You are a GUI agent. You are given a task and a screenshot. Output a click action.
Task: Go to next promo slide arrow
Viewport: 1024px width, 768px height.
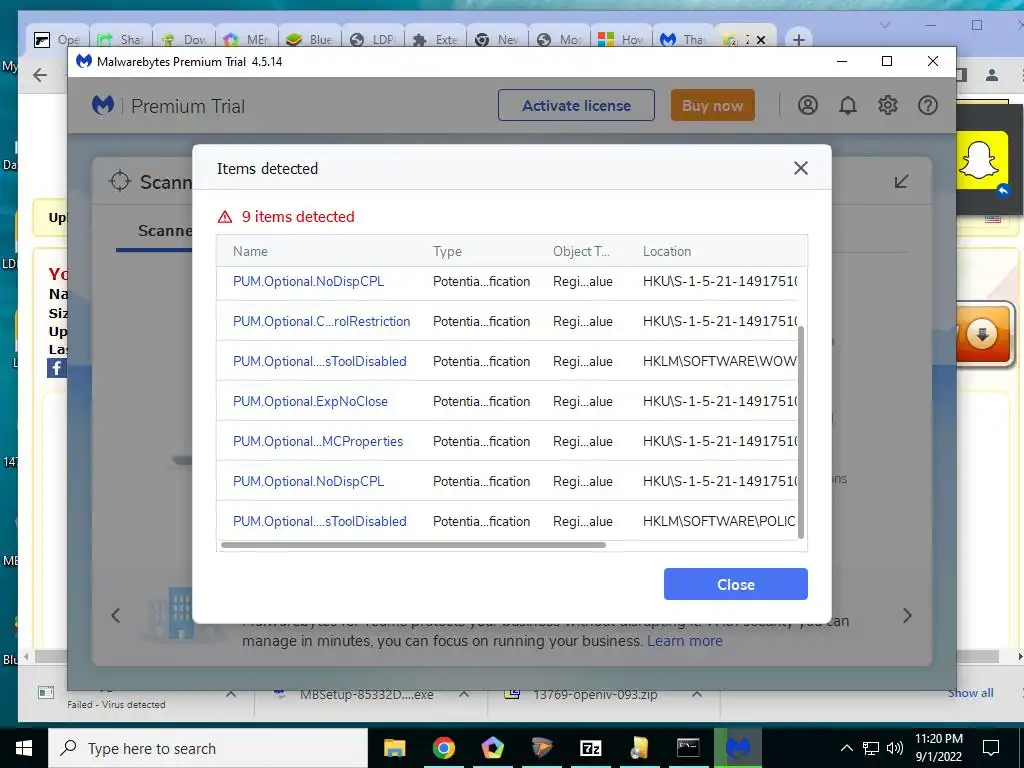pos(907,615)
